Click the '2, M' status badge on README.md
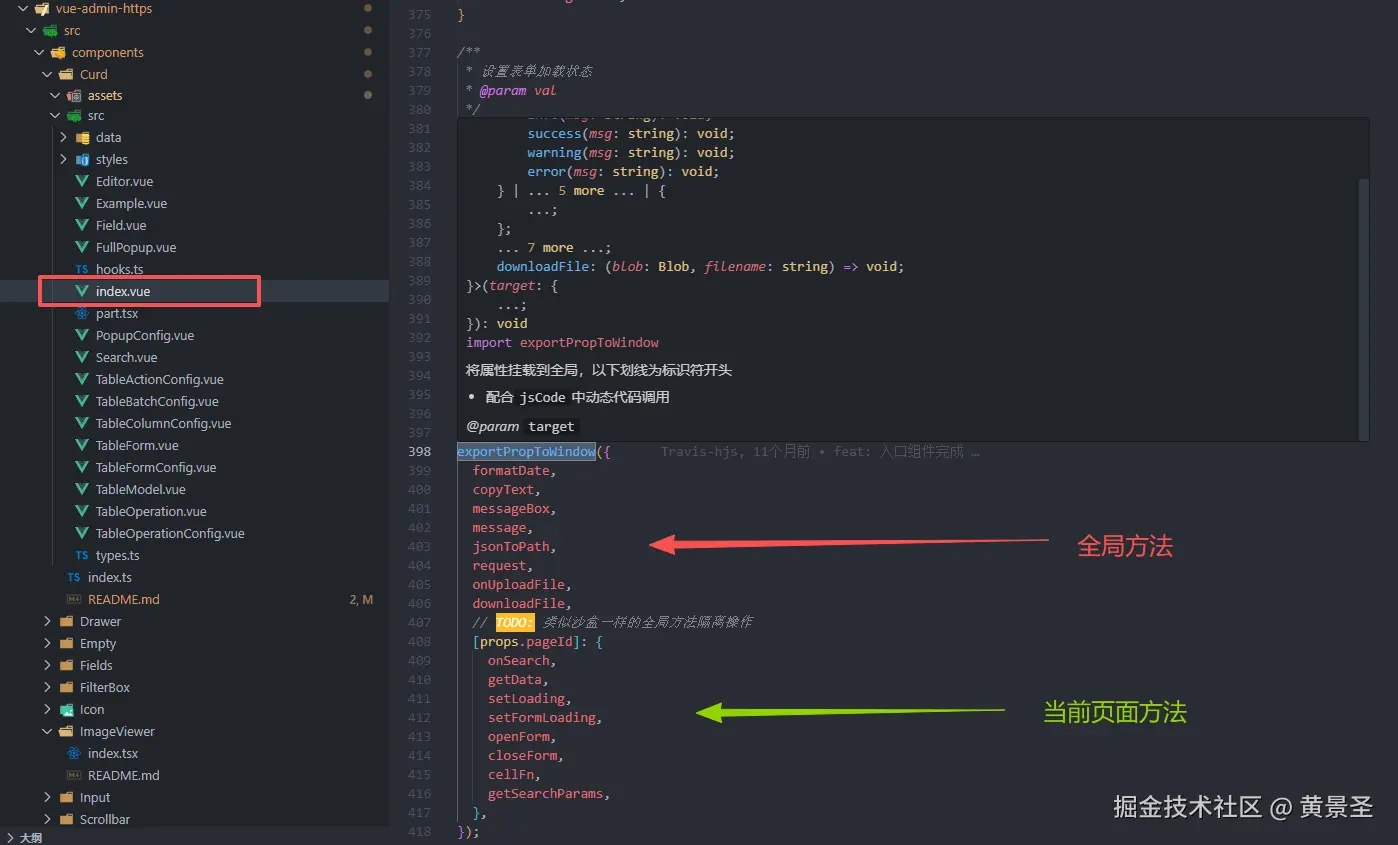Screen dimensions: 1398x845 (361, 599)
